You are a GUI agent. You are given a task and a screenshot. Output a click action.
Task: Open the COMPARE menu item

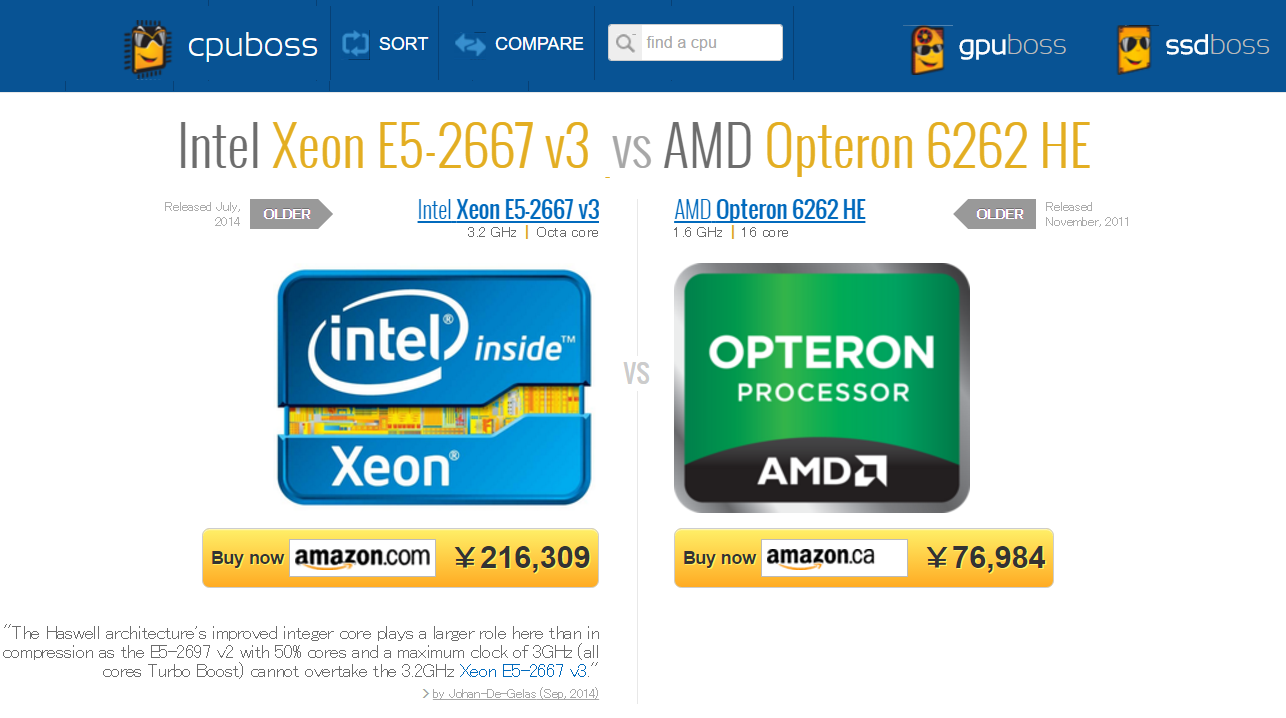point(539,44)
